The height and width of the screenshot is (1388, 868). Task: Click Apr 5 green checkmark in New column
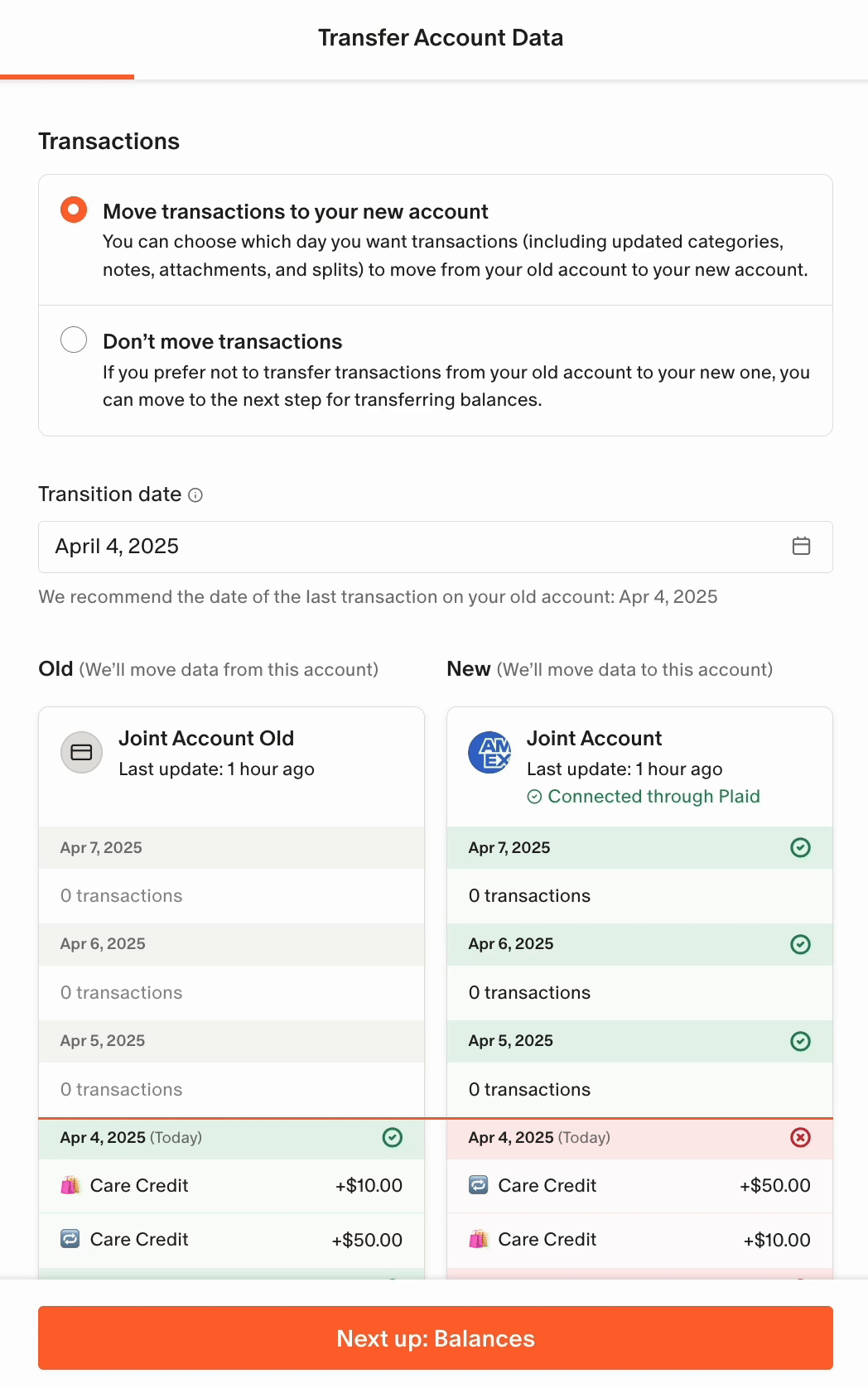click(800, 1041)
